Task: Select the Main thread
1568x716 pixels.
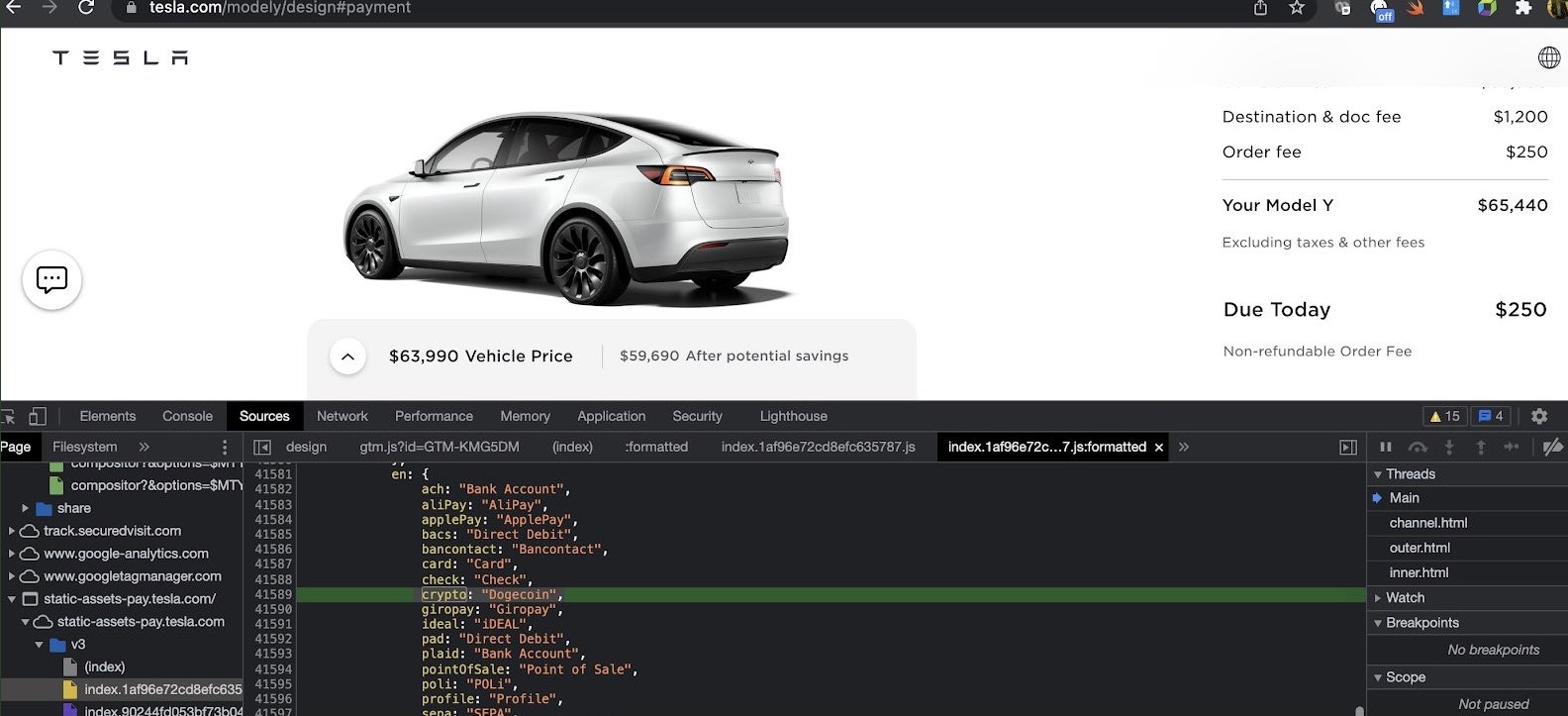Action: click(1405, 498)
